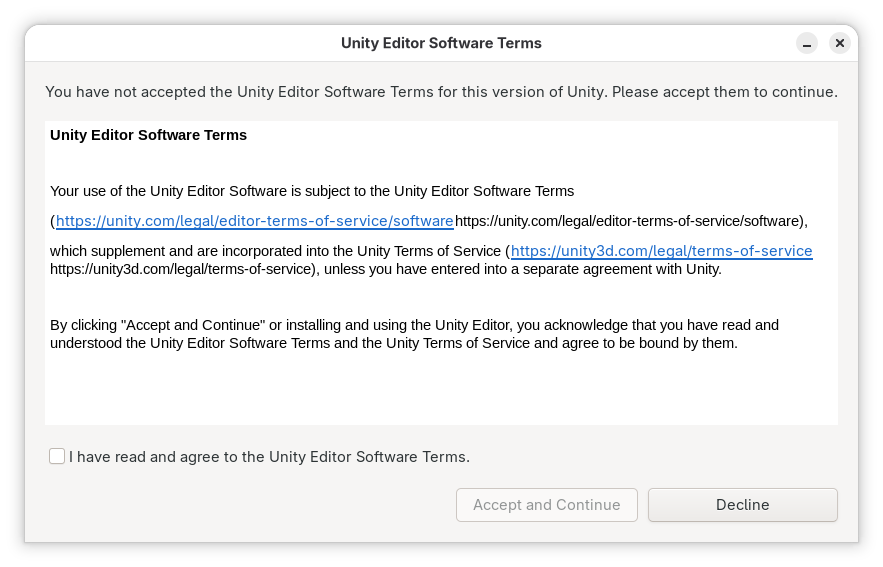Minimize the Software Terms dialog
Screen dimensions: 883x567
807,43
